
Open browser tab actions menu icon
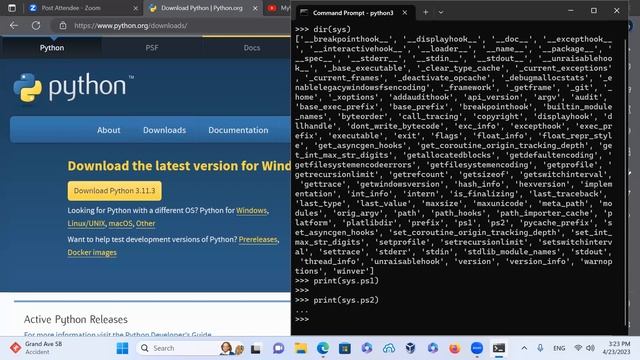coord(12,8)
